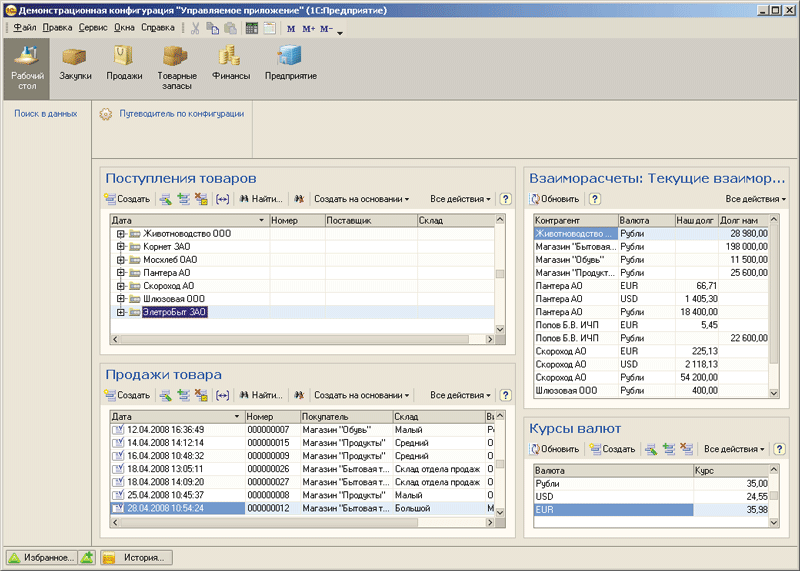
Task: Click the help icon in Курсы валют
Action: [x=779, y=449]
